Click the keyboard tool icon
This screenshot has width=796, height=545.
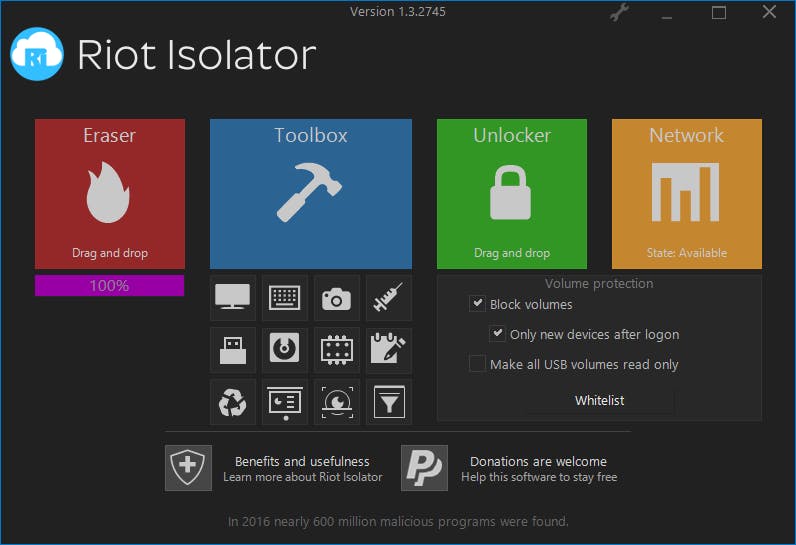[285, 297]
